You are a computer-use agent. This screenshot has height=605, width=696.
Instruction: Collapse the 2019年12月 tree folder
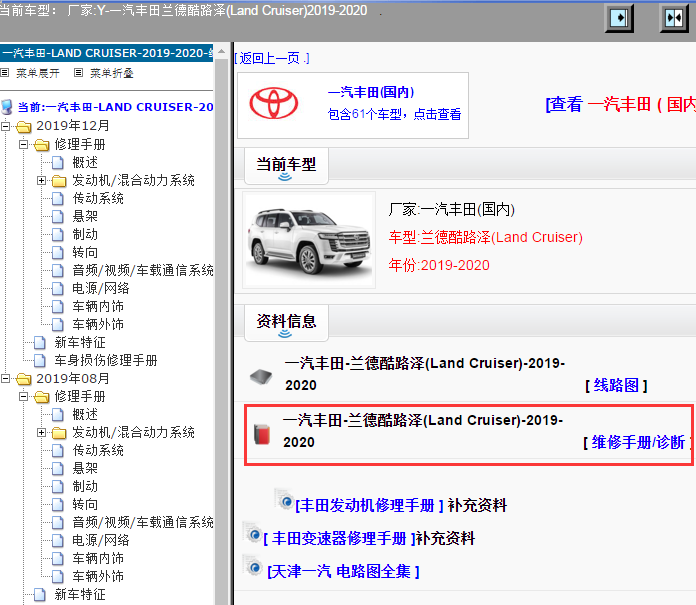[x=8, y=126]
